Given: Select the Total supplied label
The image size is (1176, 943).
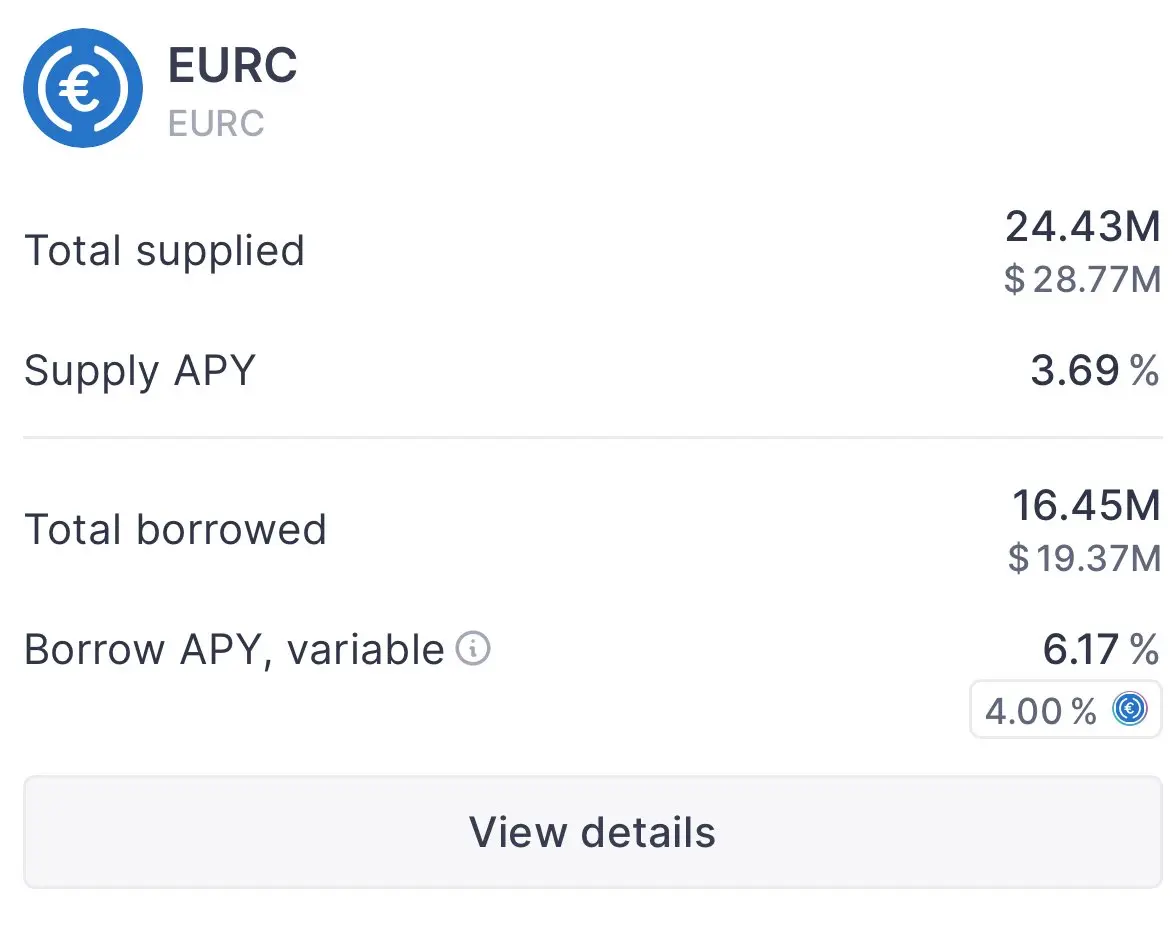Looking at the screenshot, I should [164, 251].
